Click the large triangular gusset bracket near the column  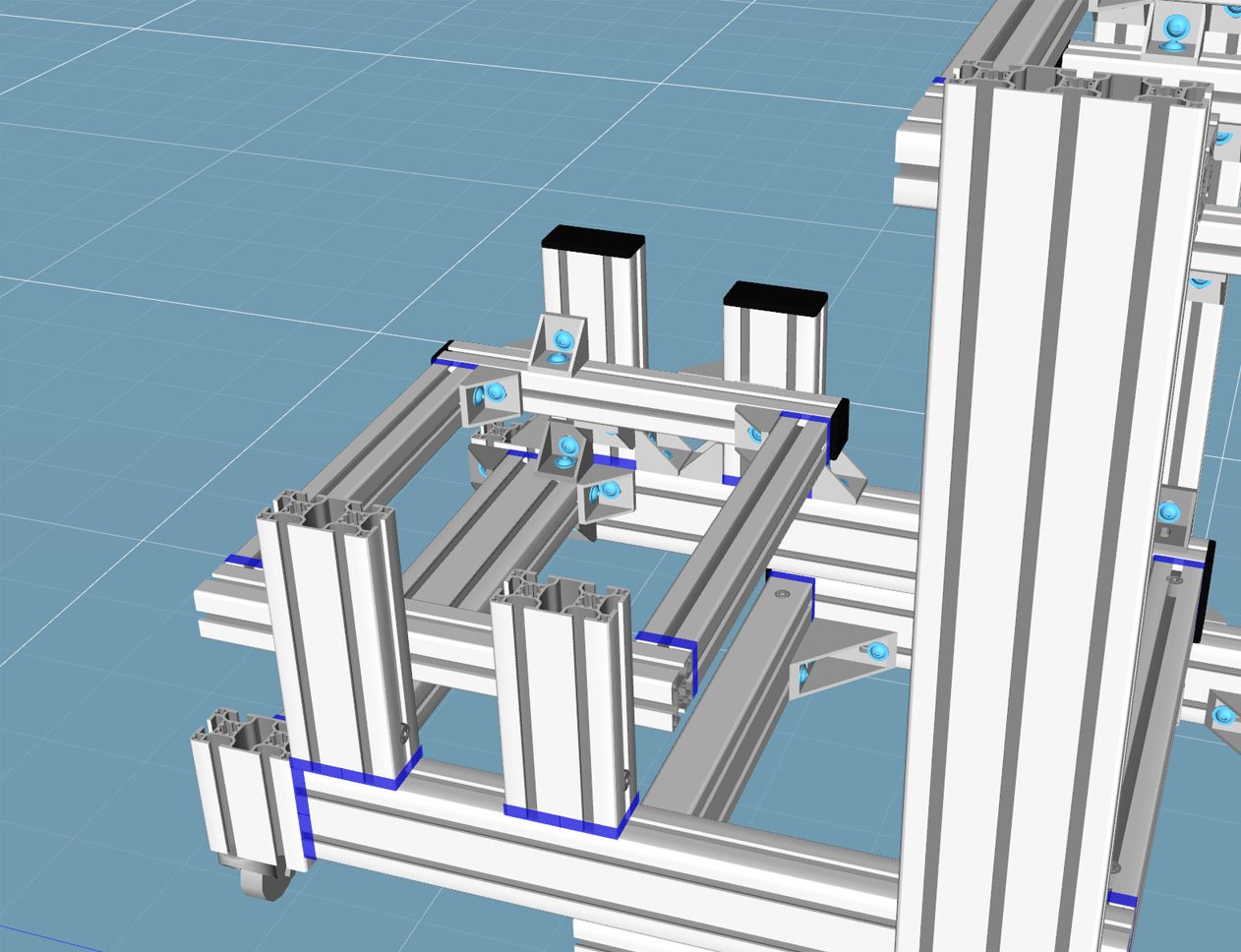coord(846,657)
